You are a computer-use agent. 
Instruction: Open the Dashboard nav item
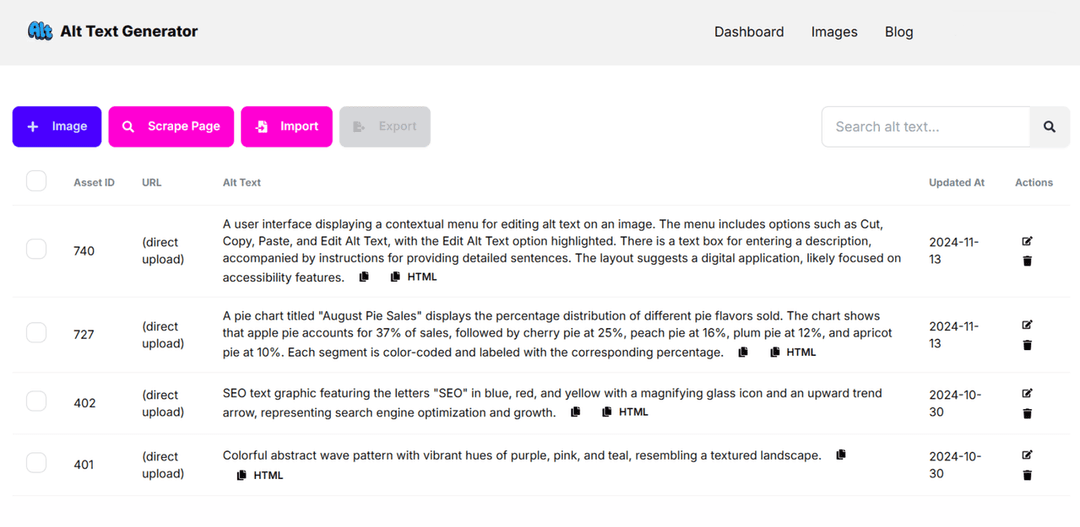tap(748, 32)
